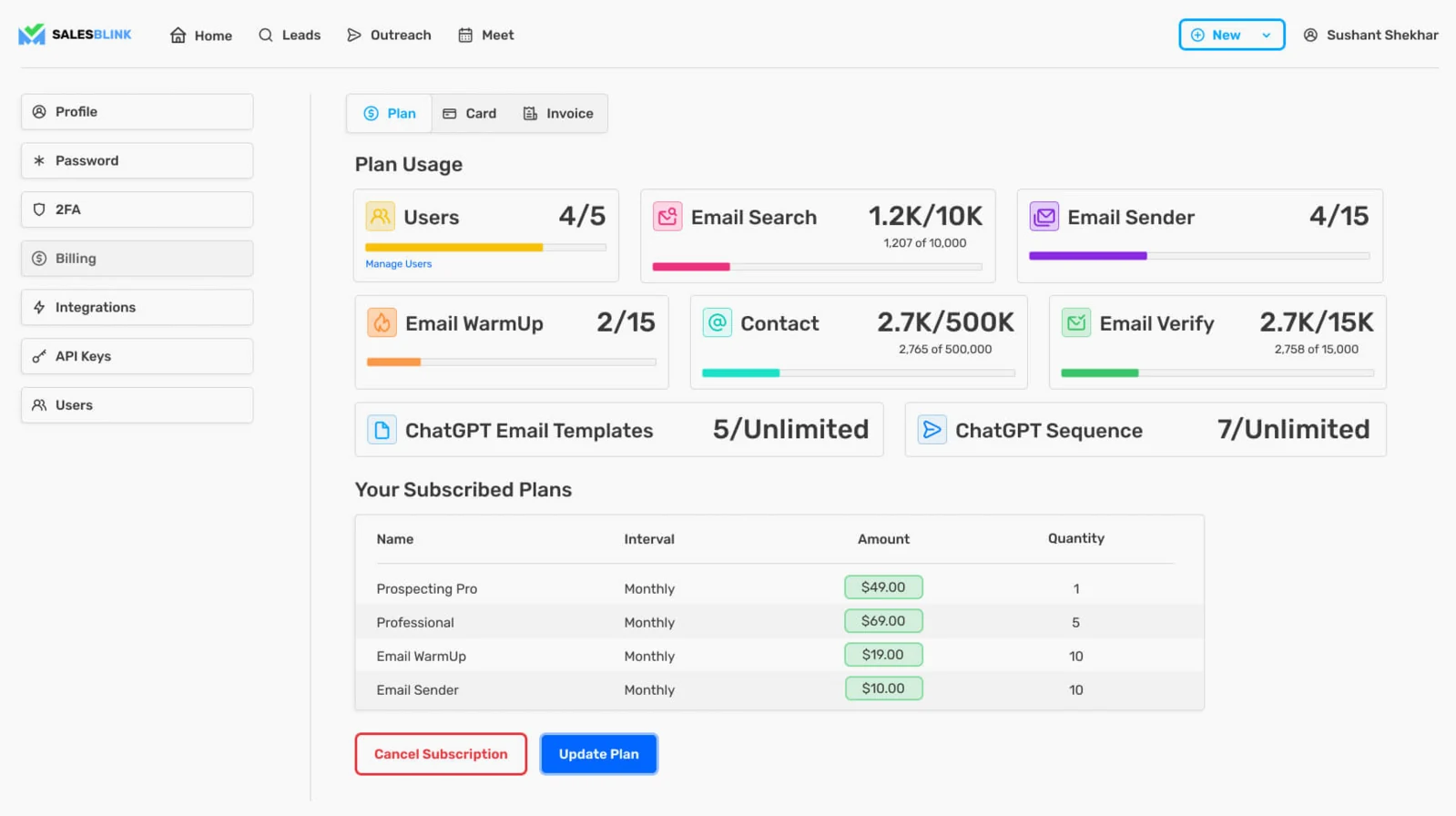The height and width of the screenshot is (816, 1456).
Task: Switch to the Card tab
Action: (470, 114)
